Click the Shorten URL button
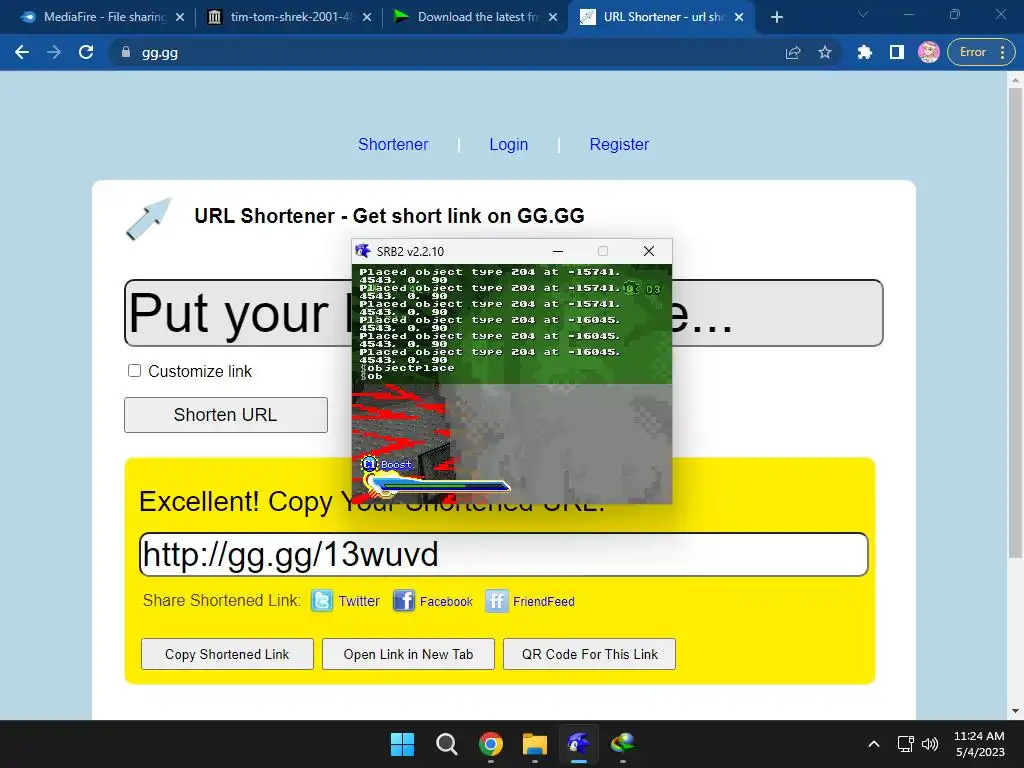 click(x=226, y=415)
